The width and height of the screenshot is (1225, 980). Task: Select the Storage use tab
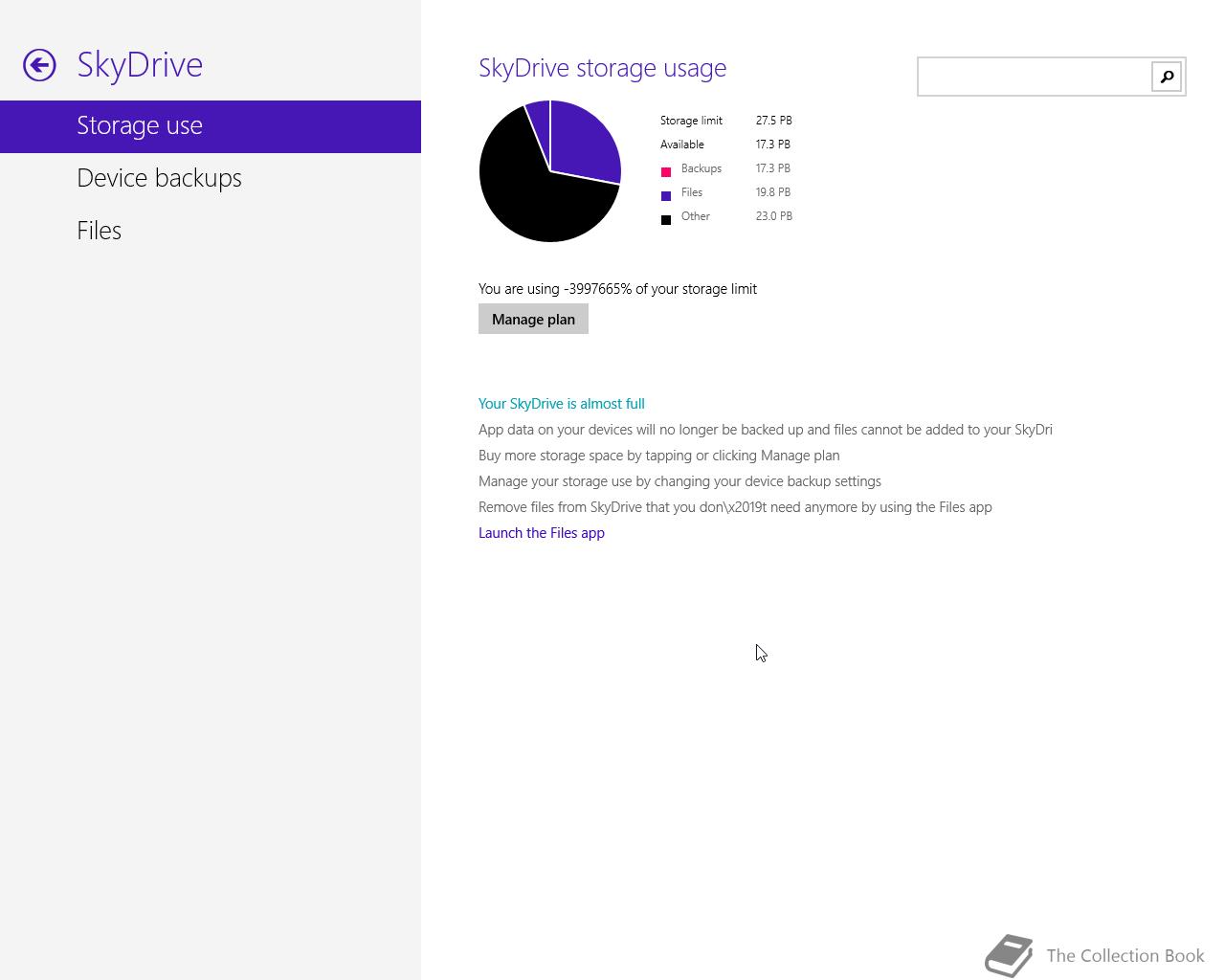click(x=211, y=126)
